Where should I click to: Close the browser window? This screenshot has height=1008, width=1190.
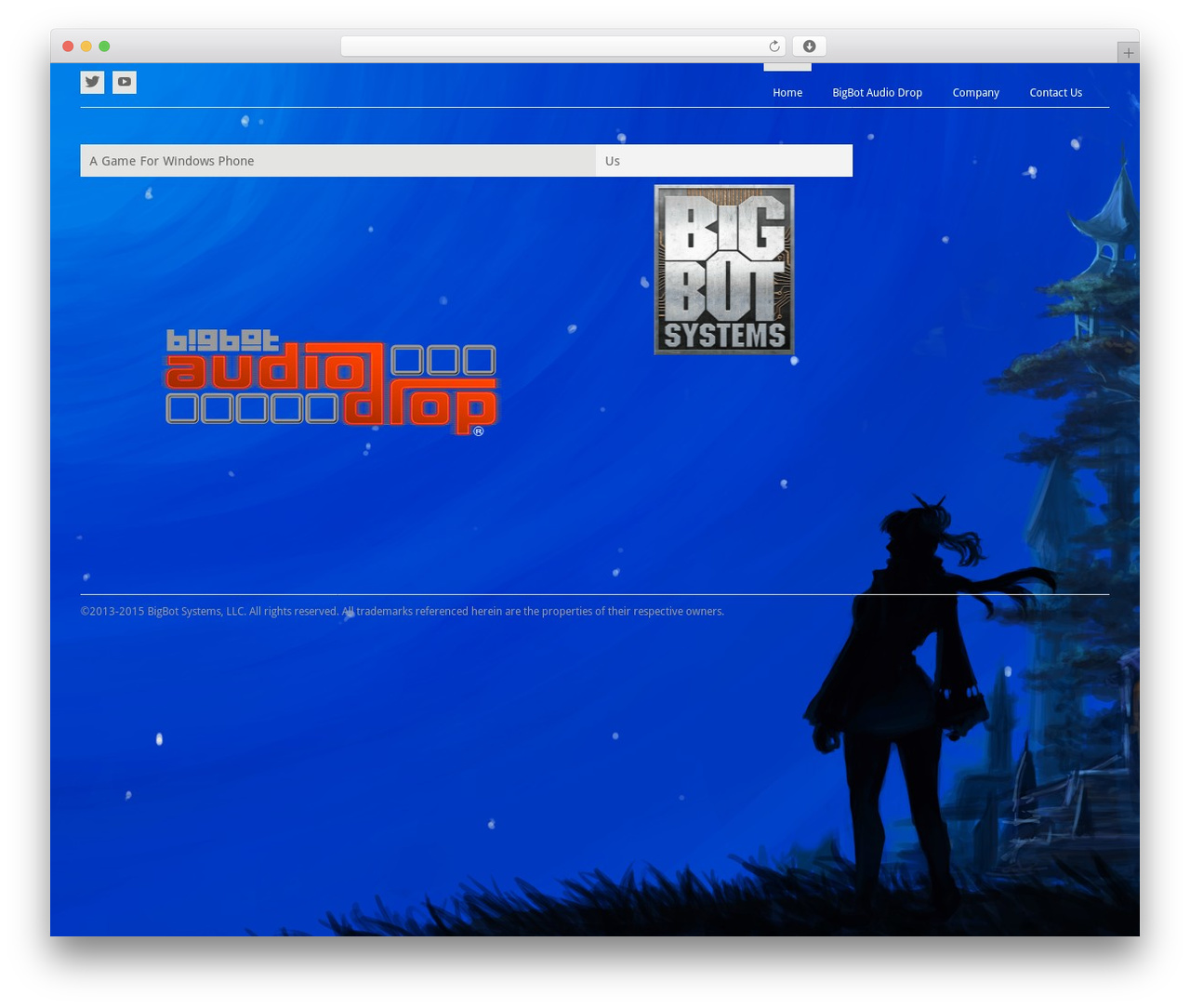tap(68, 46)
